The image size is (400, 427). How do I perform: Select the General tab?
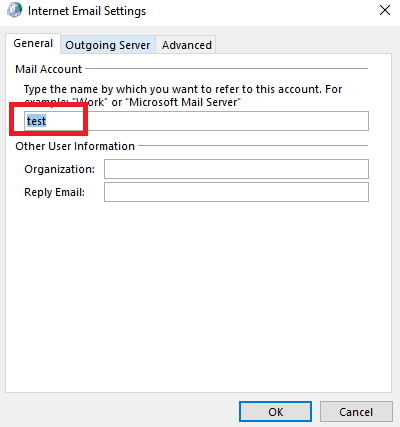click(33, 43)
